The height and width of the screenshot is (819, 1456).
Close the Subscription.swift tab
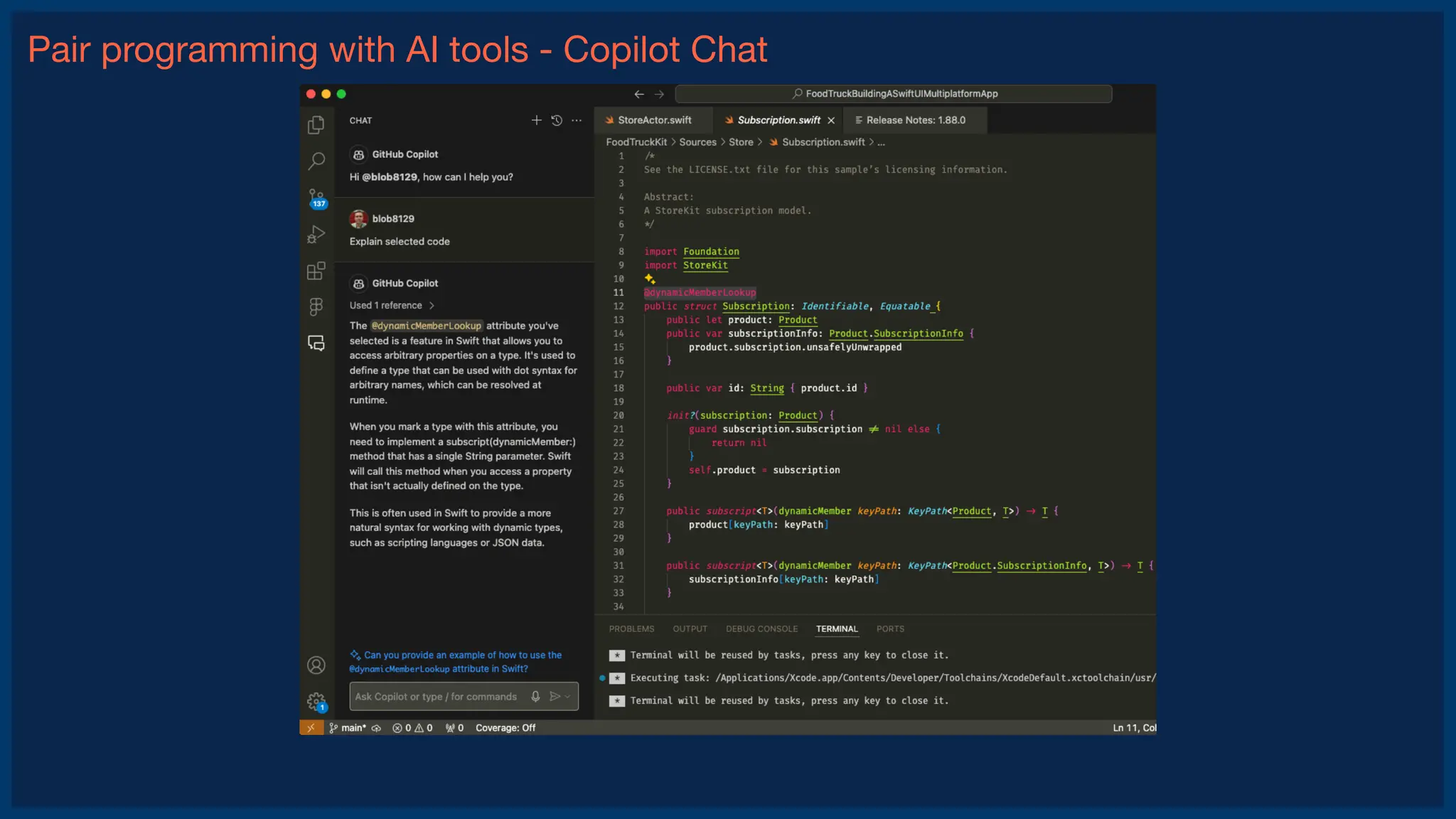click(x=831, y=120)
